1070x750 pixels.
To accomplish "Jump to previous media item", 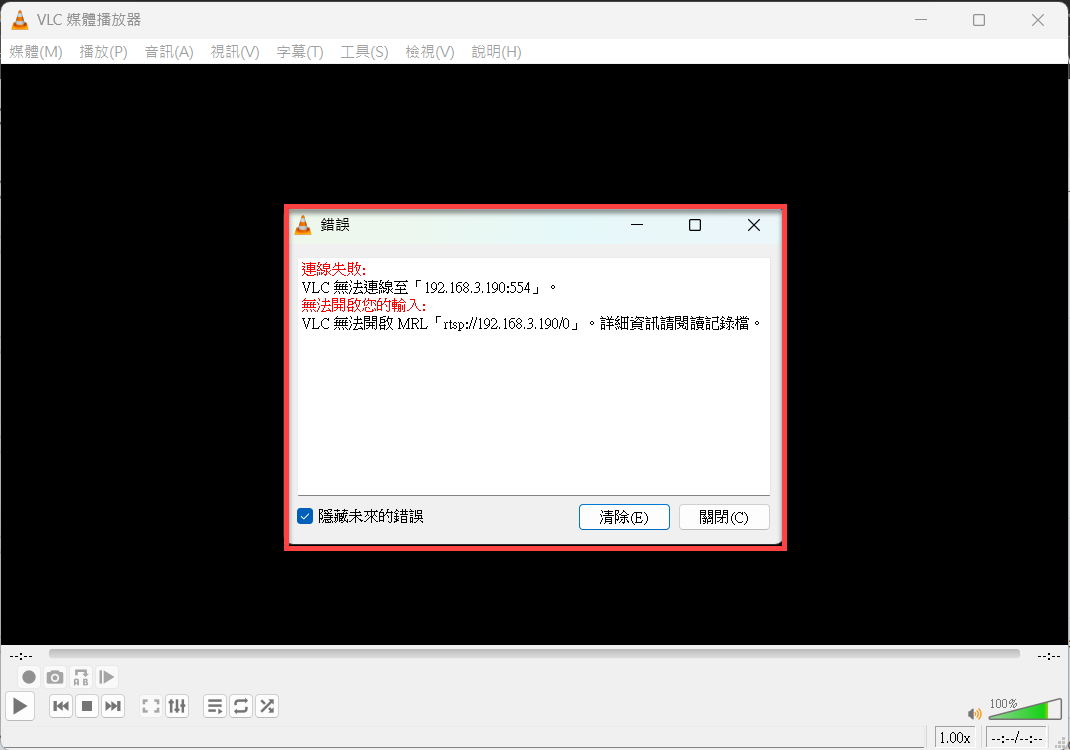I will pyautogui.click(x=61, y=706).
